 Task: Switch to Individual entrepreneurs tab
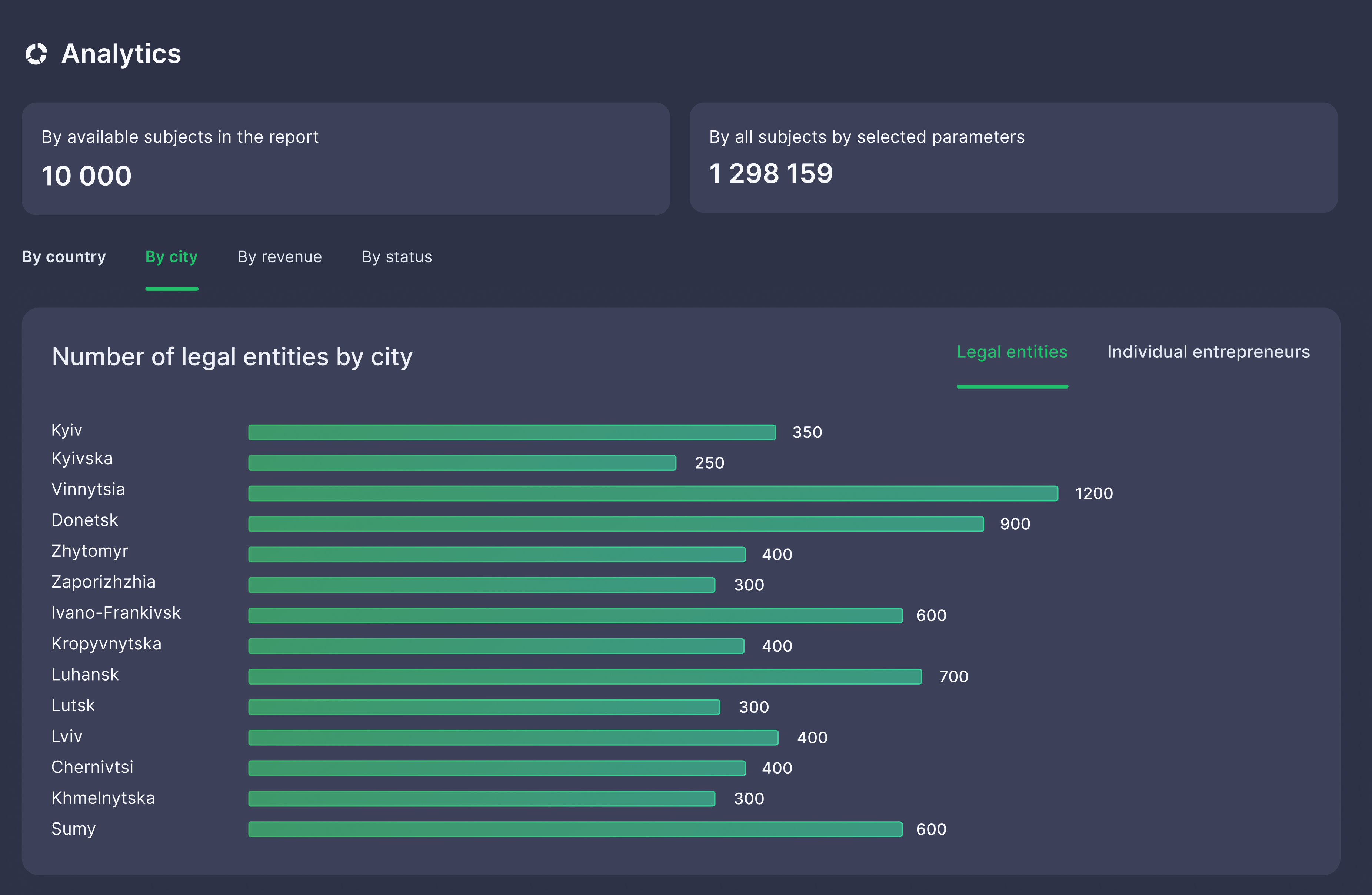click(x=1208, y=352)
